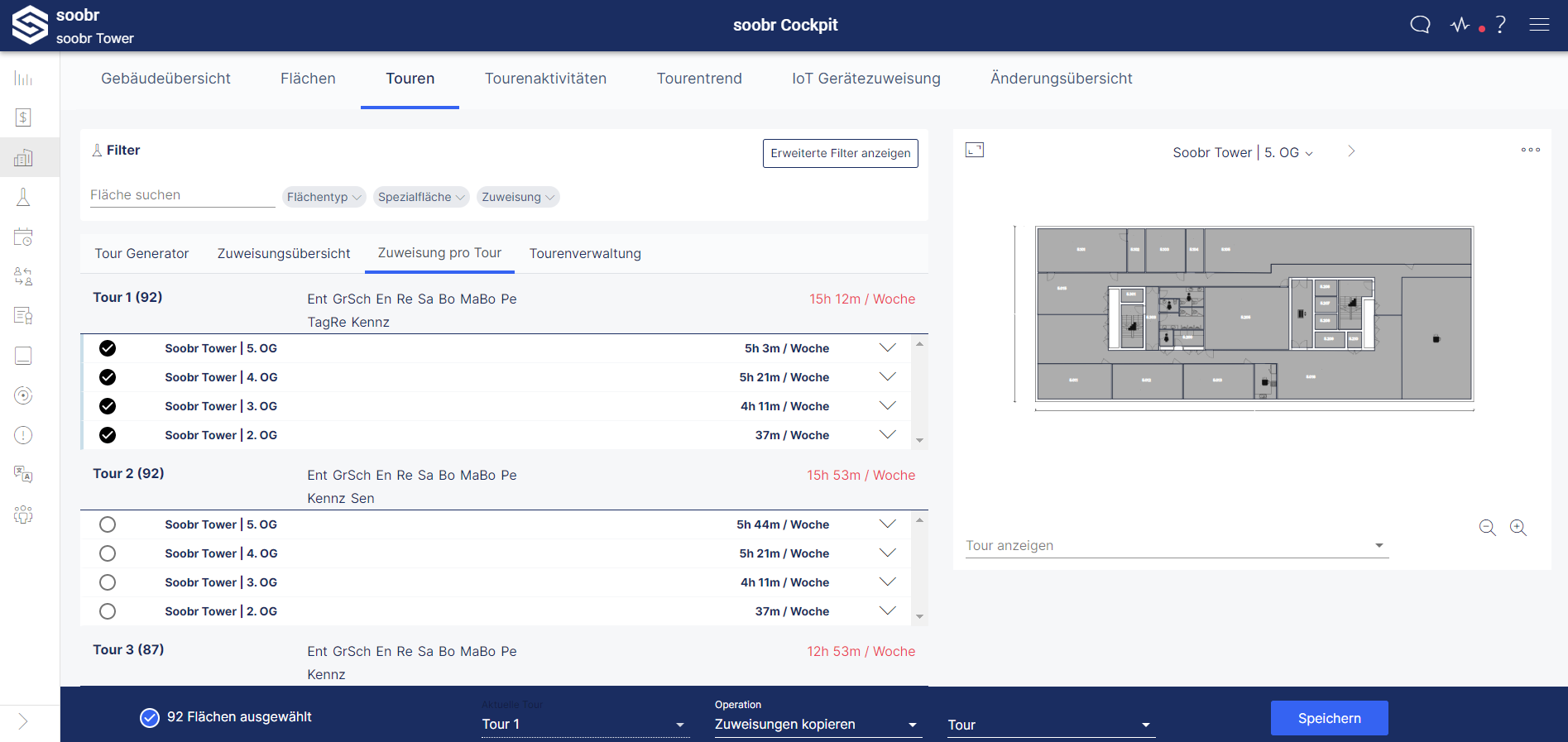Switch to IoT Gerätezuweisung tab
Viewport: 1568px width, 742px height.
click(866, 79)
